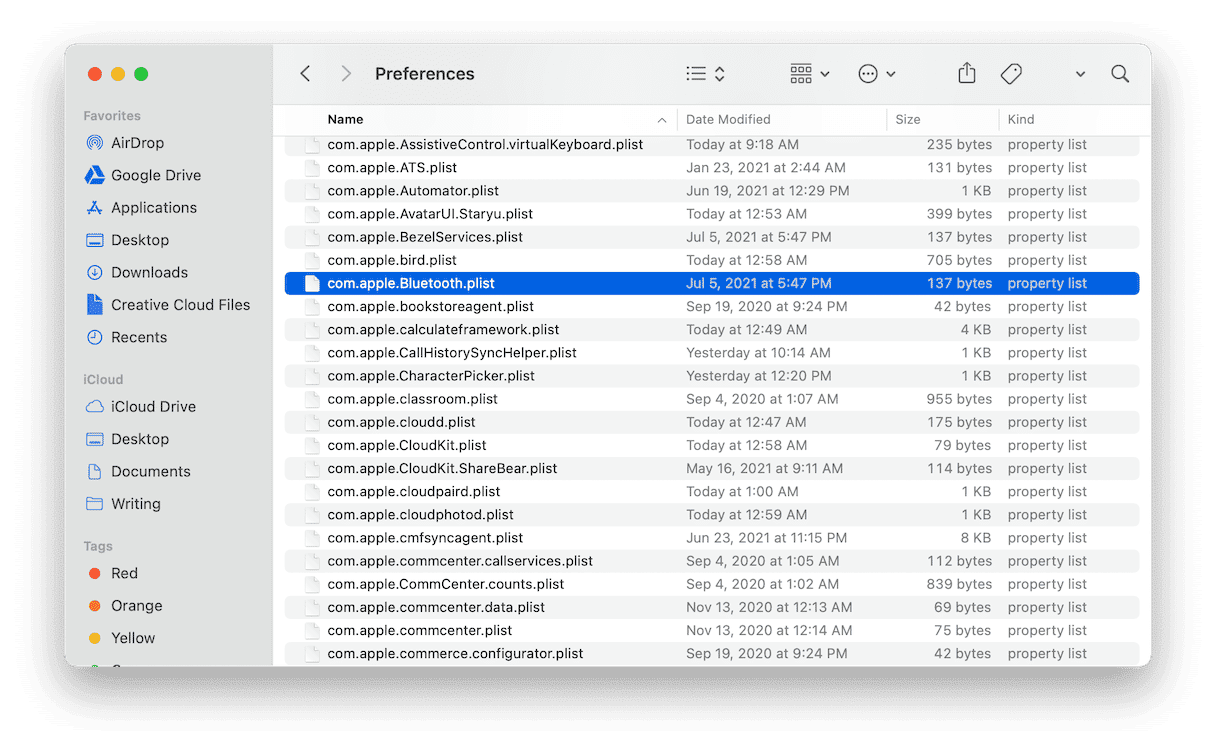
Task: Select the com.apple.Bluetooth.plist file
Action: (x=712, y=284)
